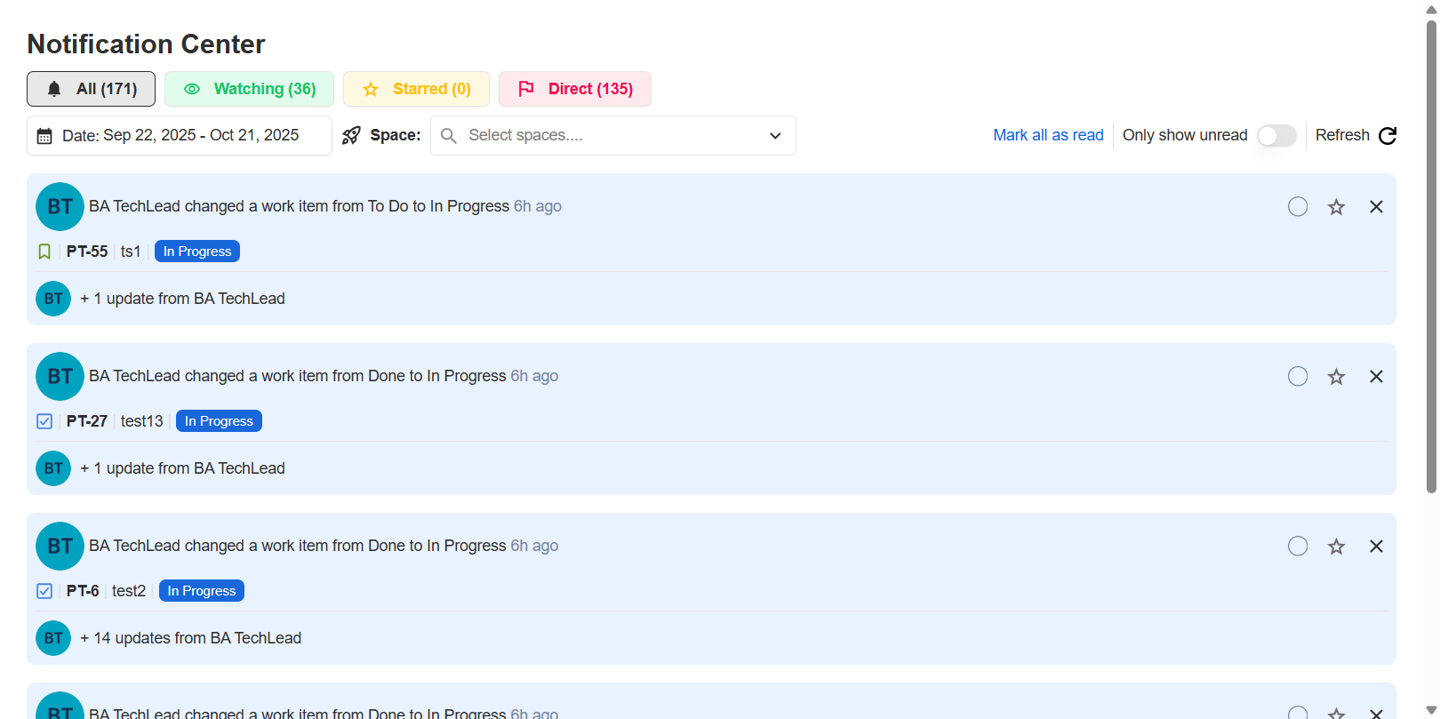
Task: Mark PT-55 notification as read circle
Action: (1298, 207)
